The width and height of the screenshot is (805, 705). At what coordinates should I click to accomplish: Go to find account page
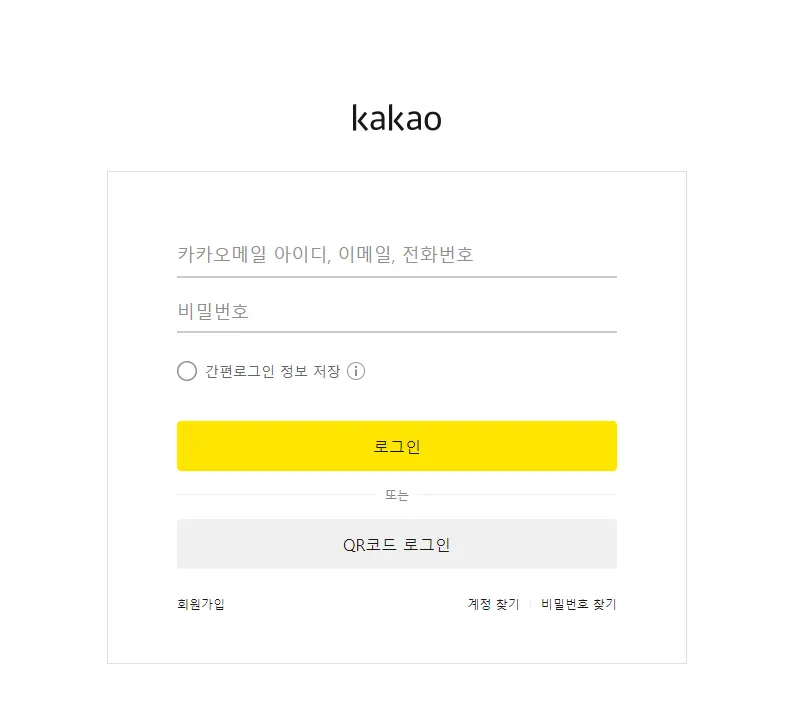click(493, 604)
